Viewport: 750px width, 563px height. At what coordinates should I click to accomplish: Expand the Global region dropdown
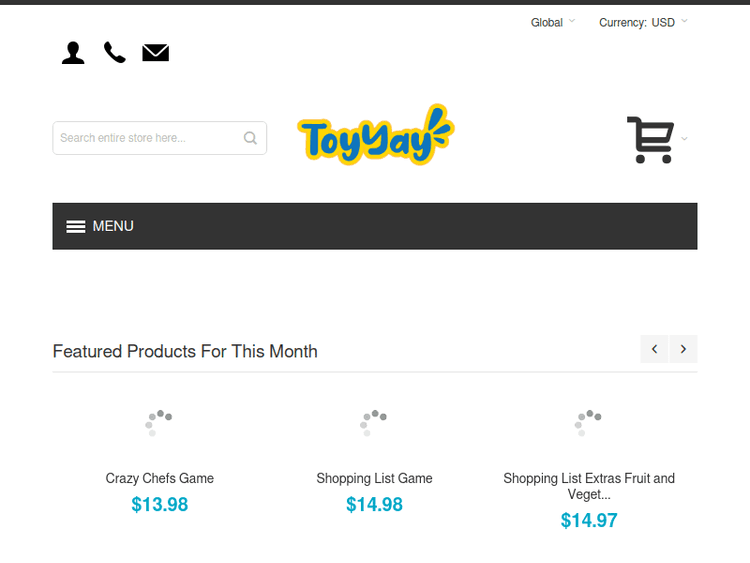pos(553,22)
